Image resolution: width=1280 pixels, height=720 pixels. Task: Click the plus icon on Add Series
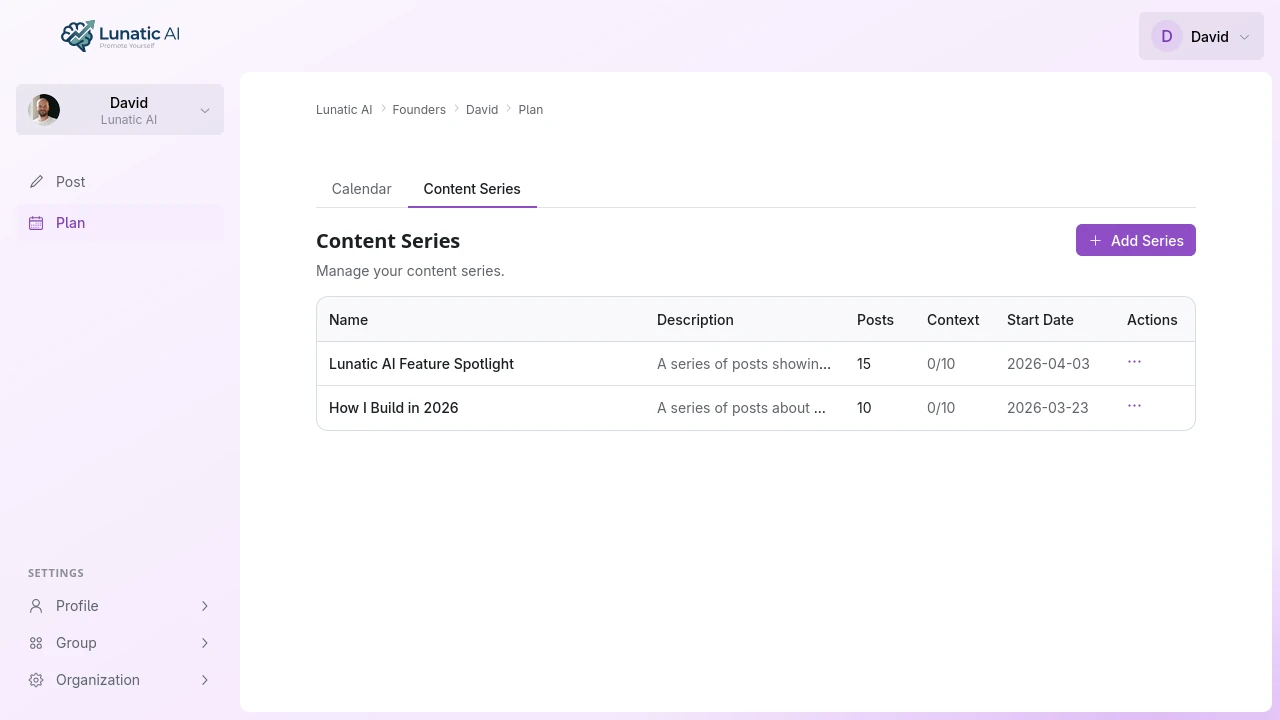[x=1095, y=240]
